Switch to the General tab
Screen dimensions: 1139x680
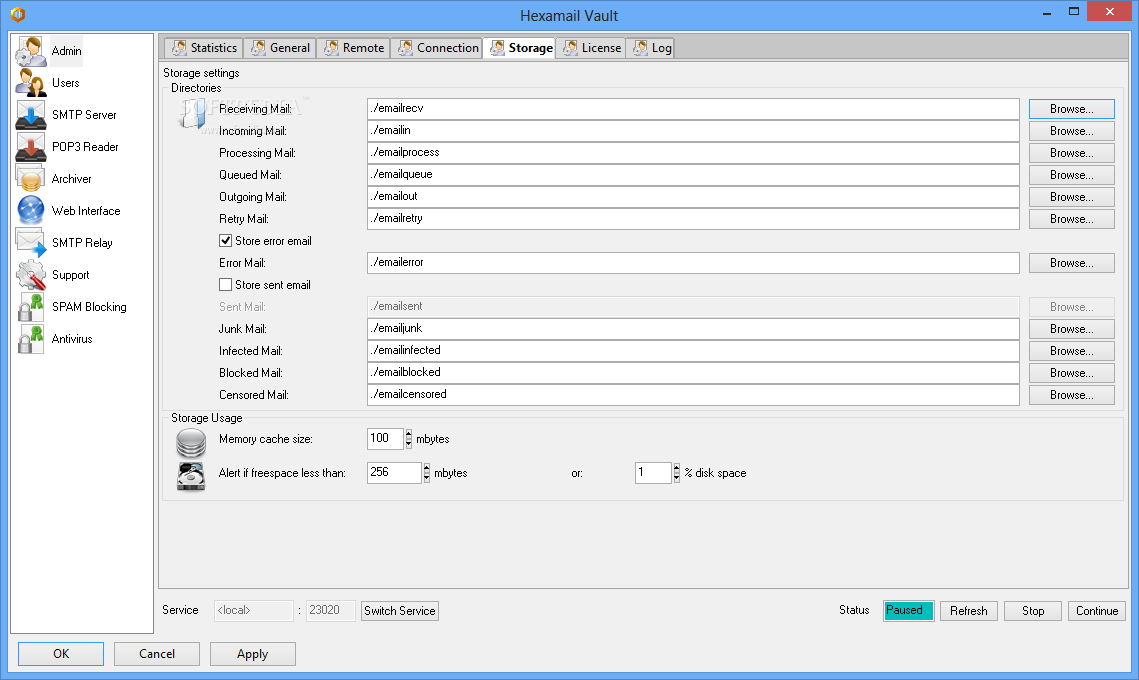pyautogui.click(x=280, y=48)
